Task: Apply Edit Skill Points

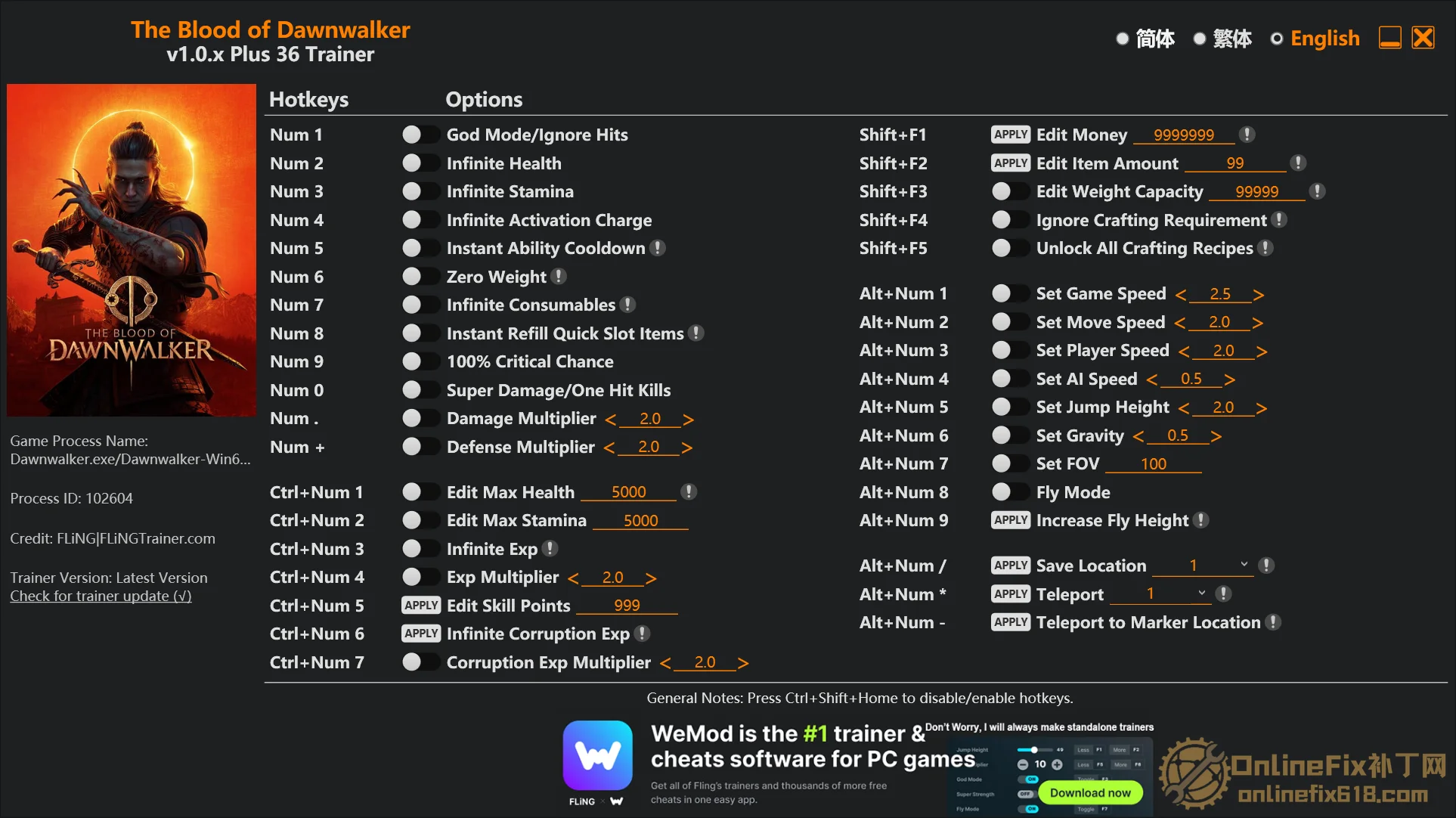Action: (x=421, y=606)
